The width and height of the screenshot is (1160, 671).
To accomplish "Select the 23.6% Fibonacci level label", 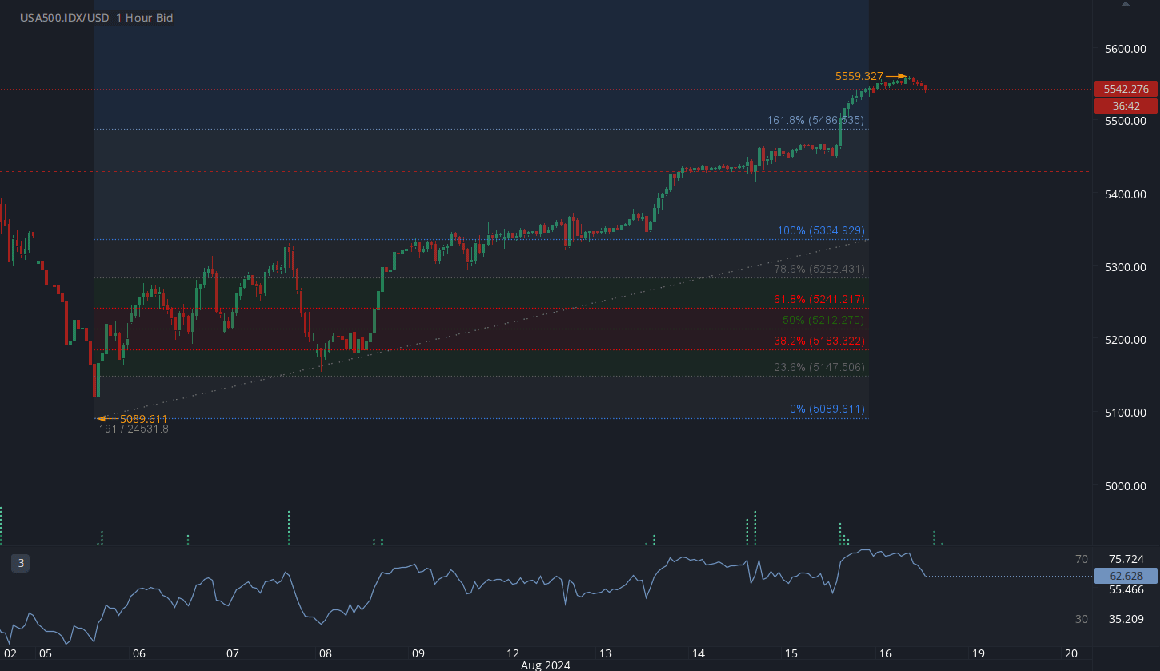I will (819, 368).
